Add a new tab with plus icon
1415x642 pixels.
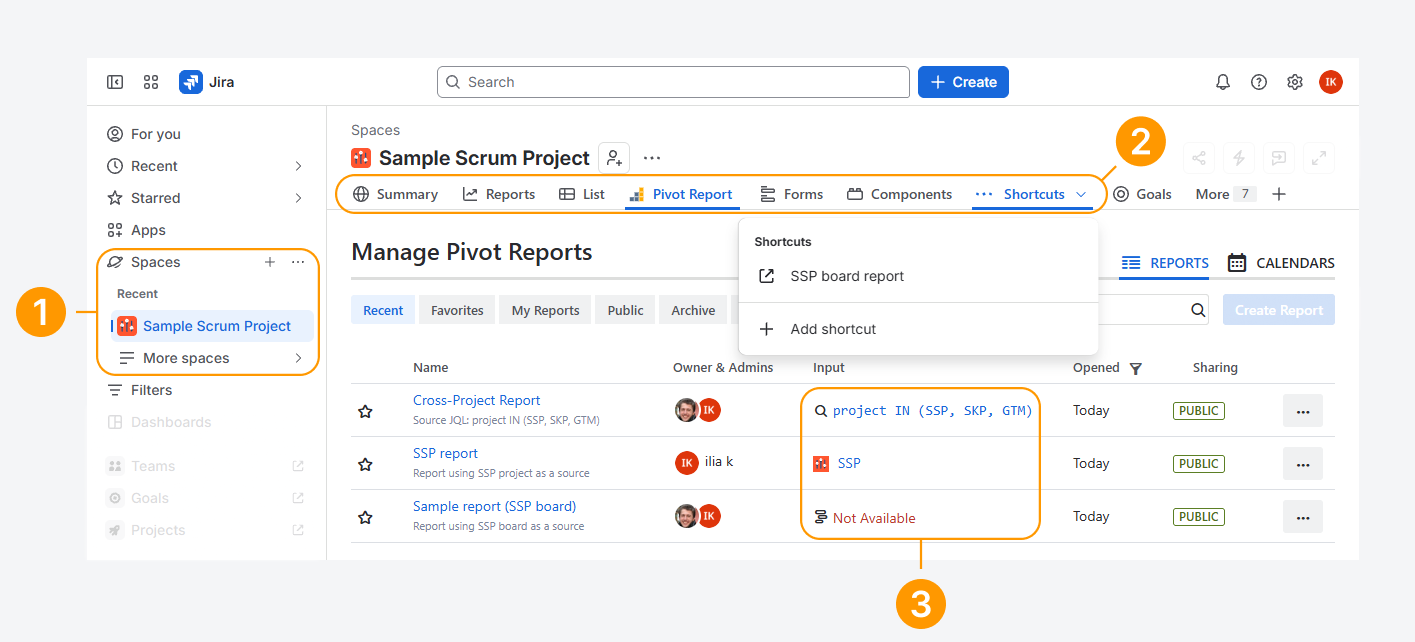(x=1279, y=194)
